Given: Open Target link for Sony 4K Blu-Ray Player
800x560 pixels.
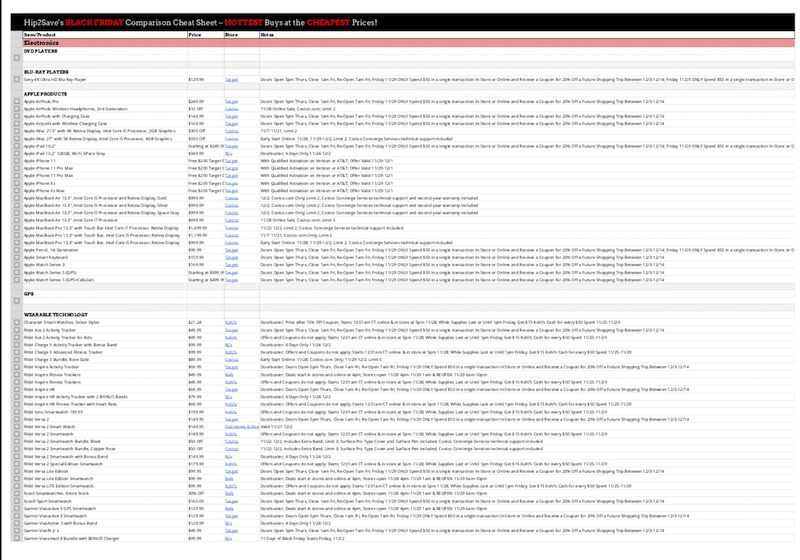Looking at the screenshot, I should [x=231, y=80].
